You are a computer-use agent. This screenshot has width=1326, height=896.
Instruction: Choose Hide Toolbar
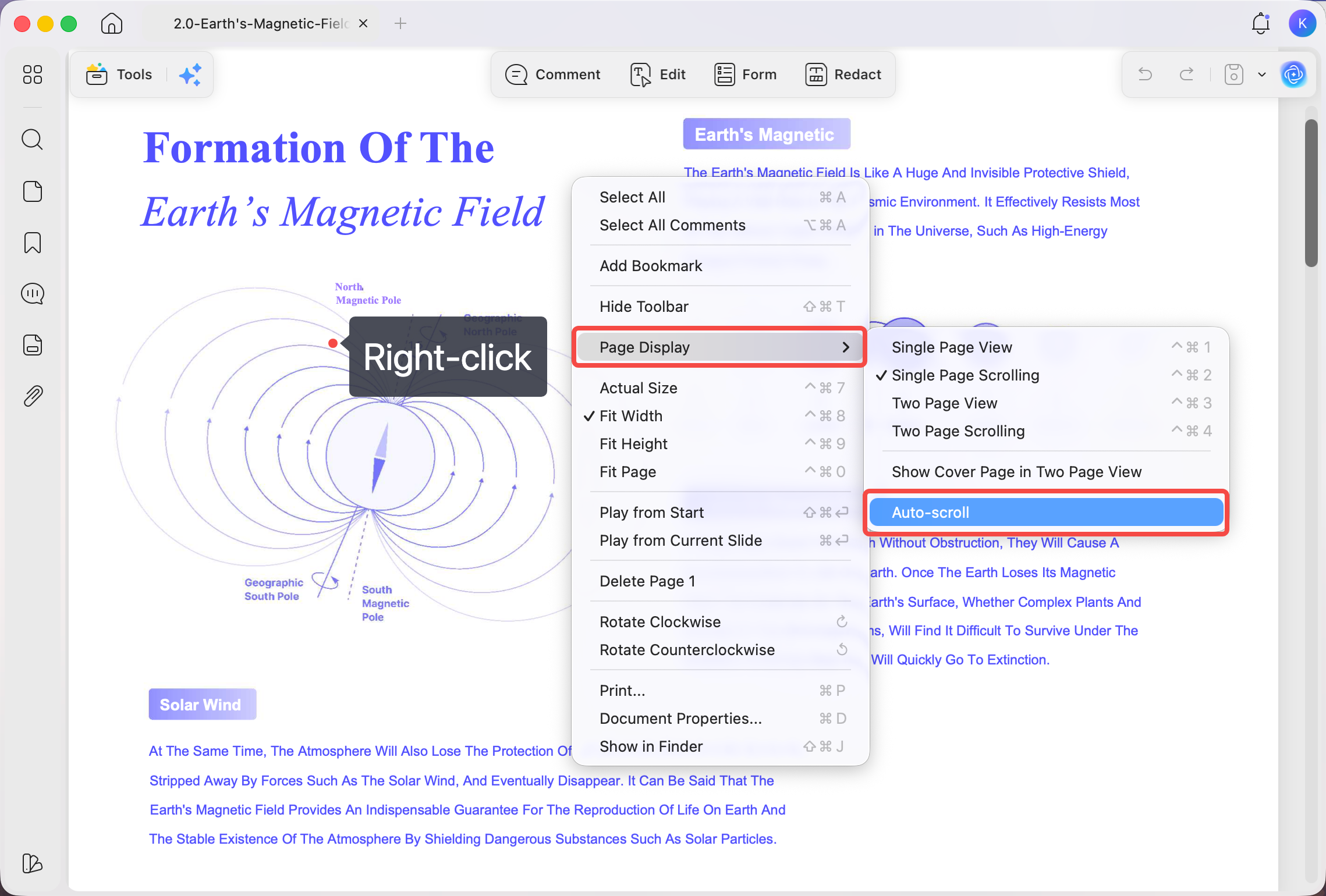click(721, 307)
